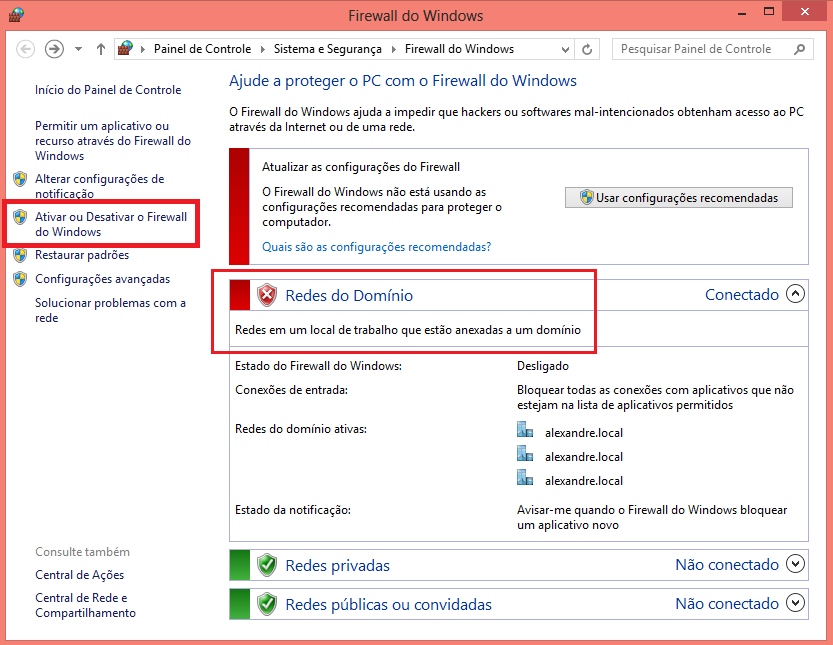Viewport: 833px width, 645px height.
Task: Click green shield for Redes públicas ou convidadas
Action: 267,604
